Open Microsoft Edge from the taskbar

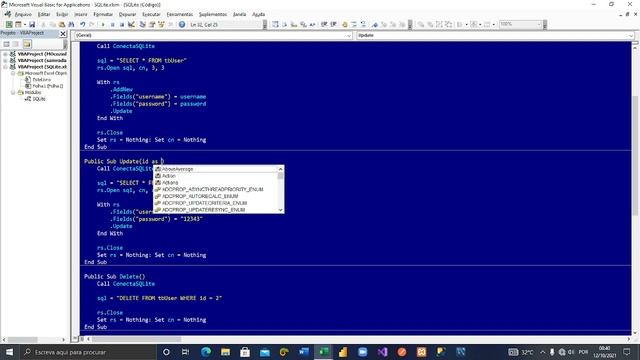point(206,352)
